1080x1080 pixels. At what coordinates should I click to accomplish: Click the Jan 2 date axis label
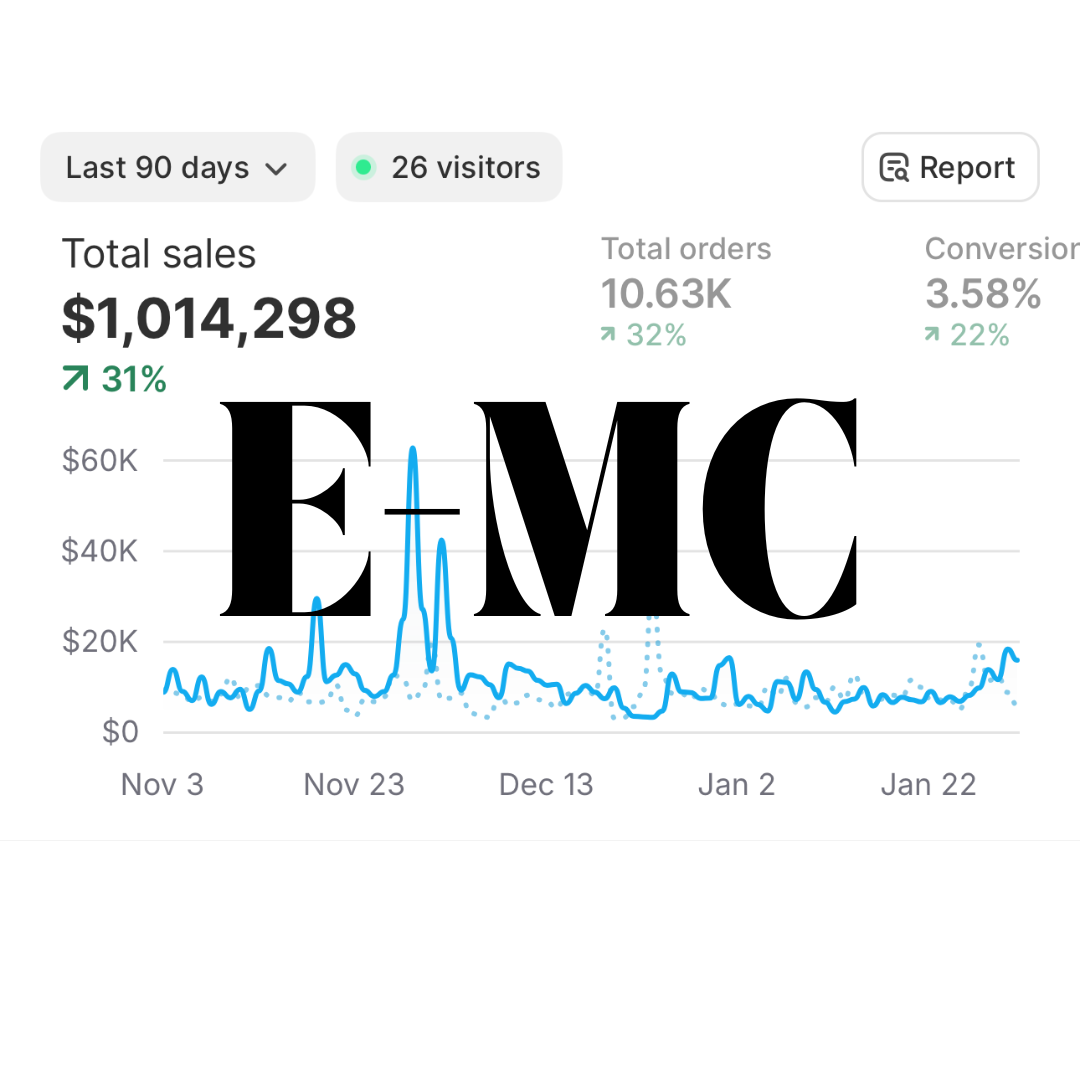pyautogui.click(x=736, y=784)
